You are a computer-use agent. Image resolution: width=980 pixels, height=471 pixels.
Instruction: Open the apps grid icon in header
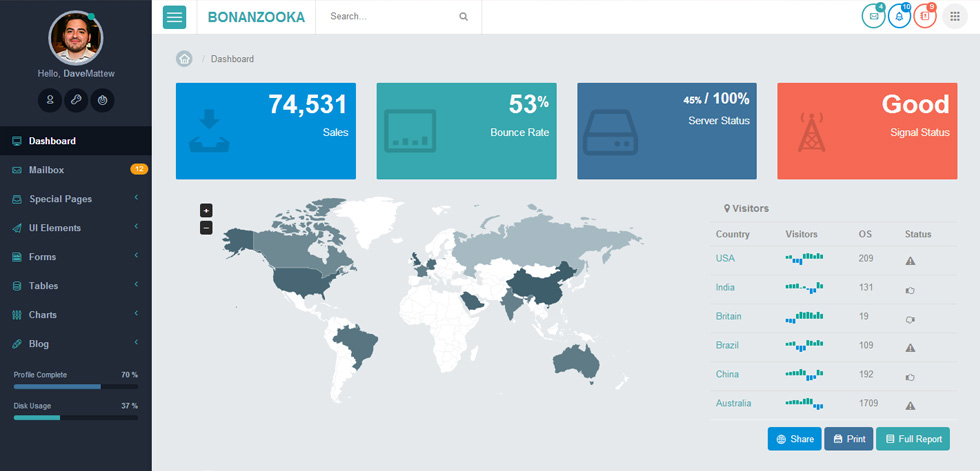tap(954, 16)
